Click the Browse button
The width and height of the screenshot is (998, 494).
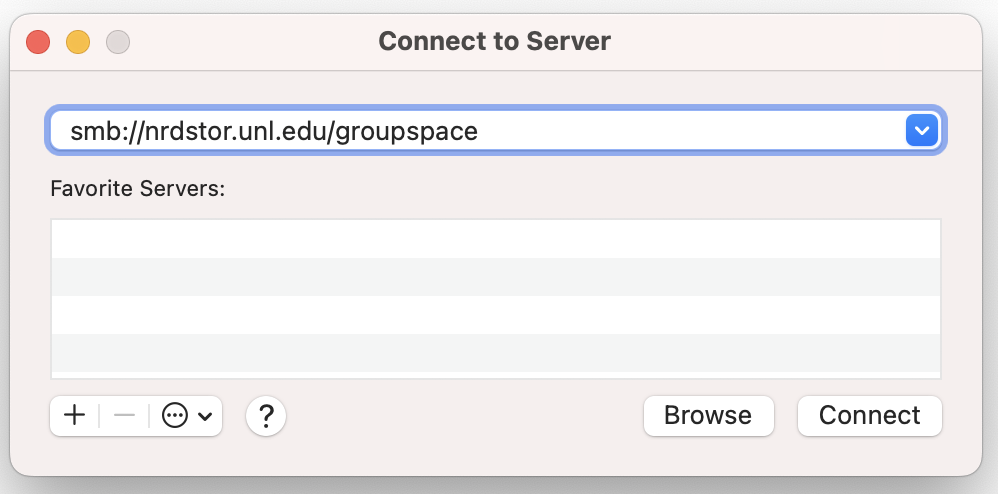click(708, 416)
